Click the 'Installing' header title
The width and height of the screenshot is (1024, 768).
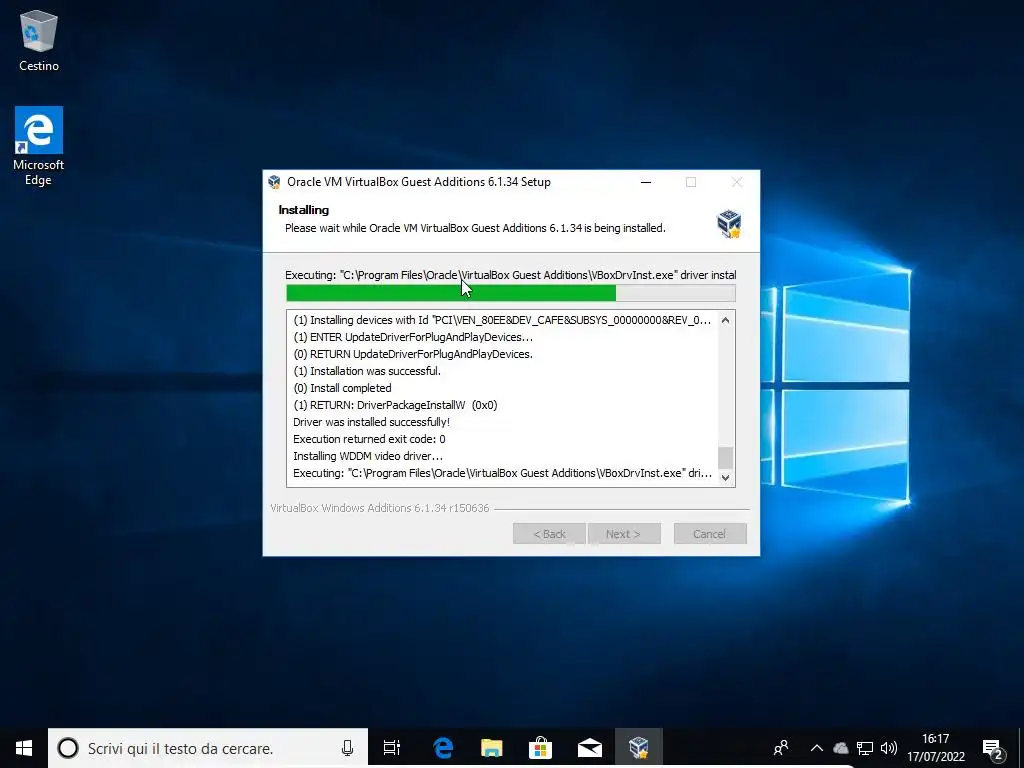click(x=304, y=210)
